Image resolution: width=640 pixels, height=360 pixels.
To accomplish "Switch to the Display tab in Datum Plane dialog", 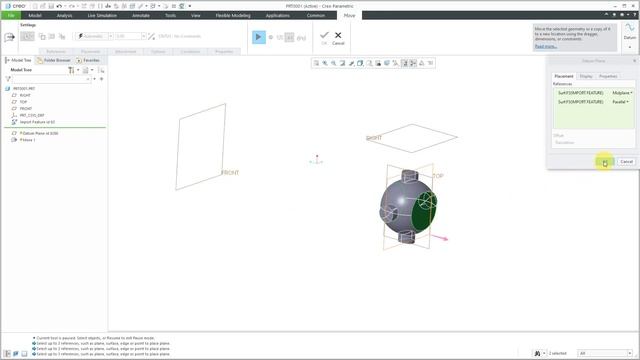I will 586,76.
